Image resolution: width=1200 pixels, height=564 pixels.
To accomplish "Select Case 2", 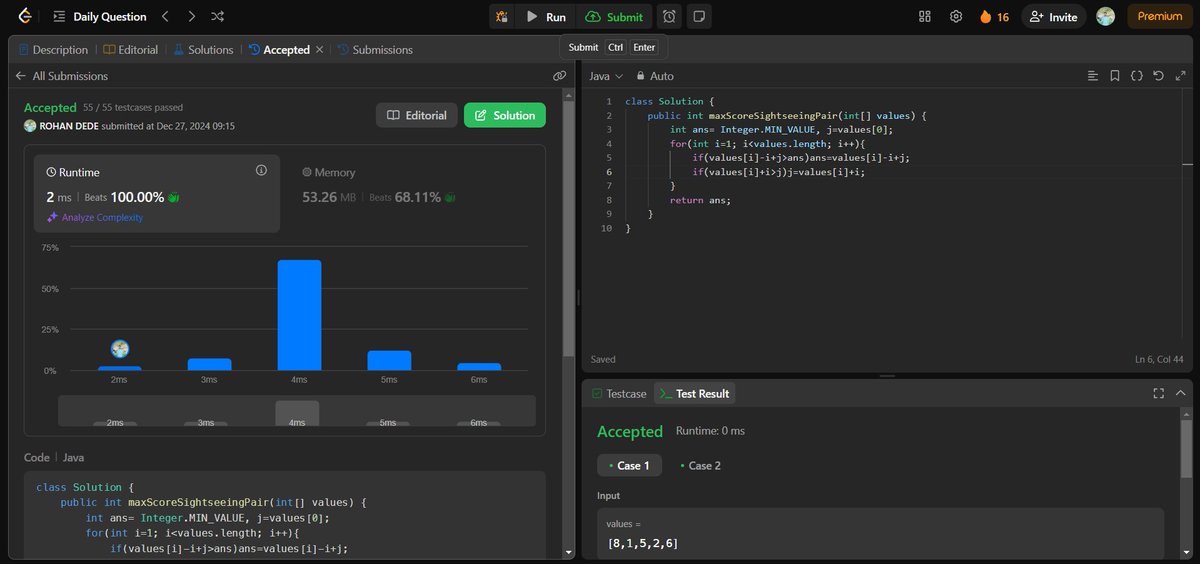I will 700,466.
